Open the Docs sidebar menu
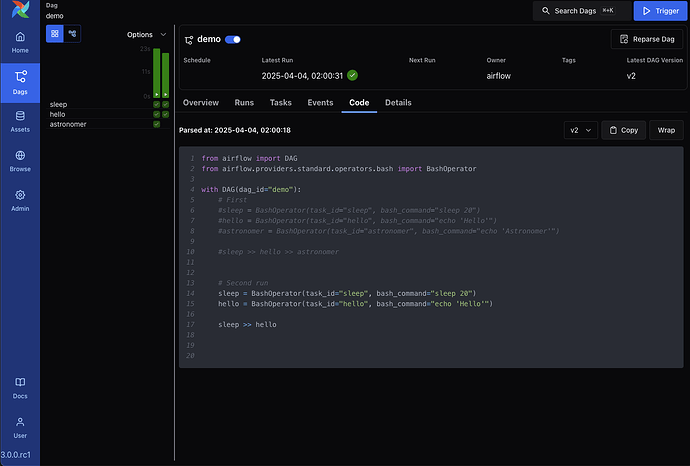 20,388
